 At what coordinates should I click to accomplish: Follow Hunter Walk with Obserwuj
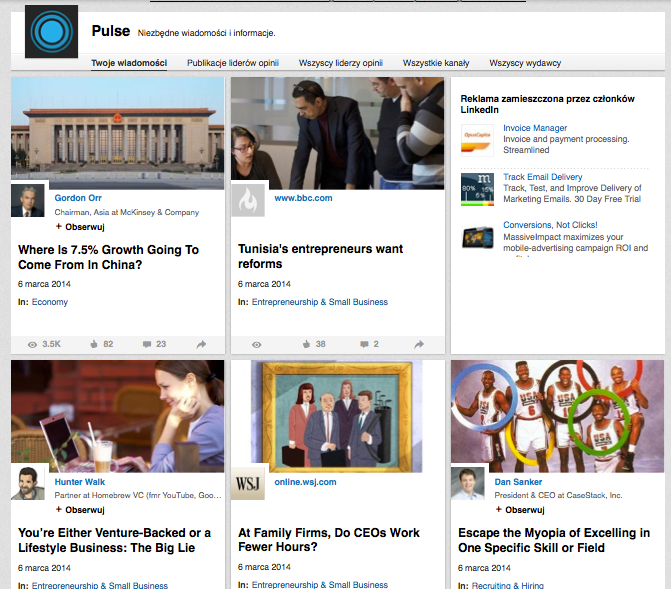[x=80, y=510]
